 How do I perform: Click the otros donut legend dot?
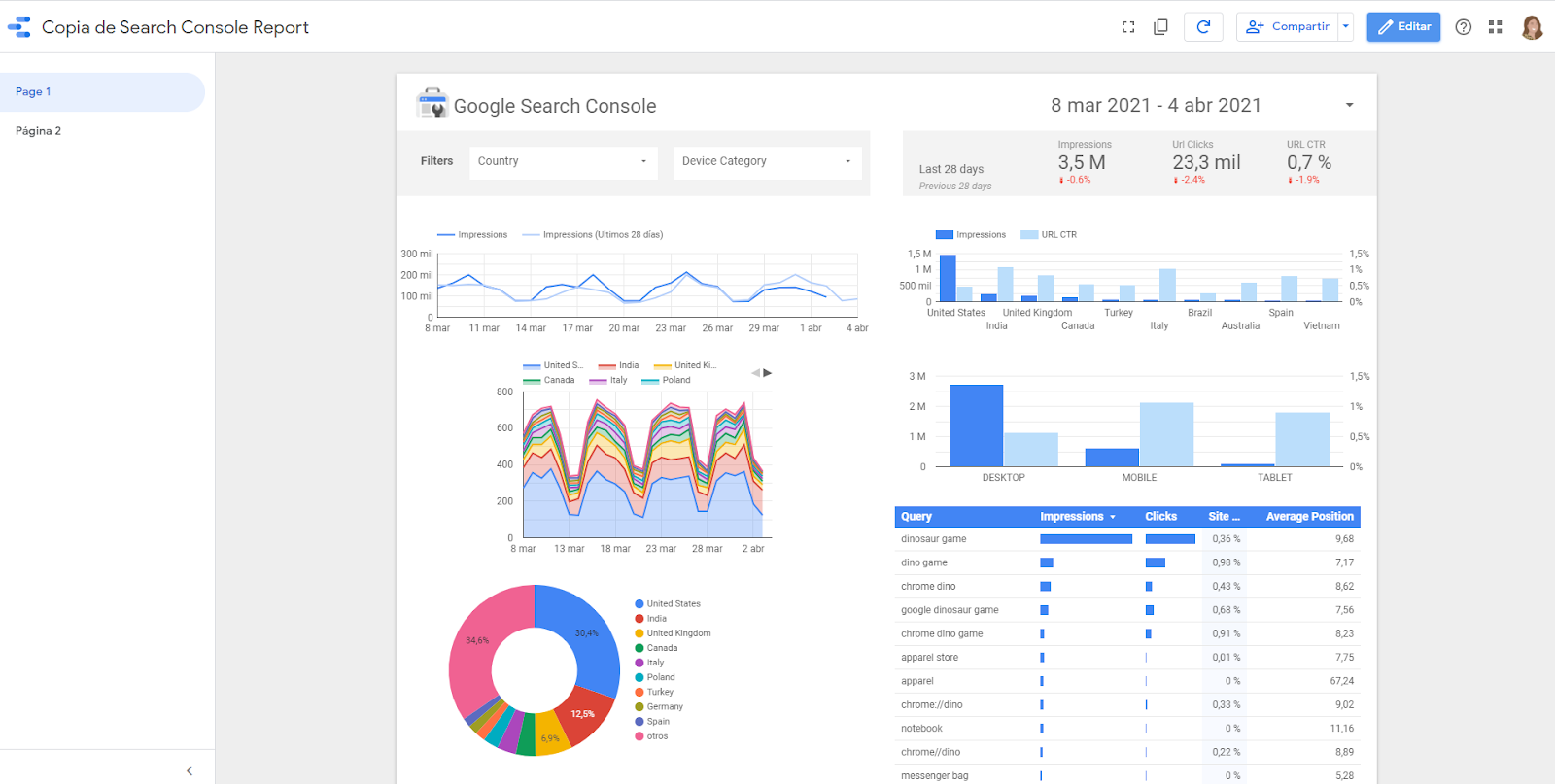click(x=639, y=736)
